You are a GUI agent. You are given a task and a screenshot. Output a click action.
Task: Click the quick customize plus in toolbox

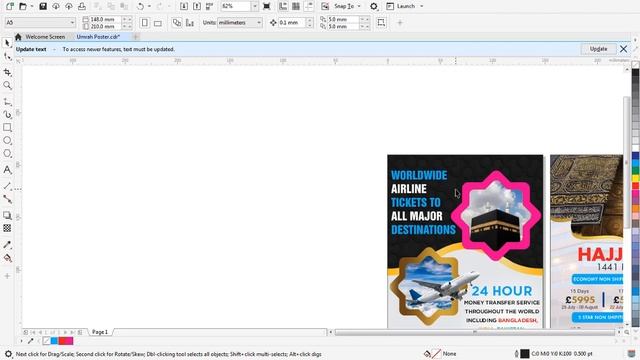coord(7,276)
